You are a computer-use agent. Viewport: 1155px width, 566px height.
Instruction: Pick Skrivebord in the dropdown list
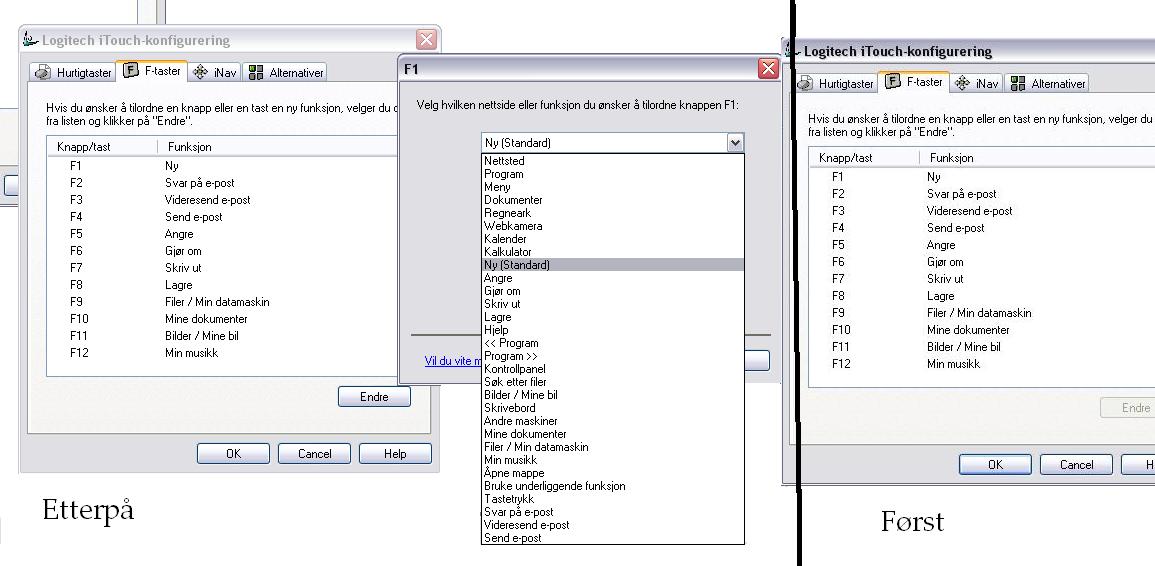coord(612,408)
